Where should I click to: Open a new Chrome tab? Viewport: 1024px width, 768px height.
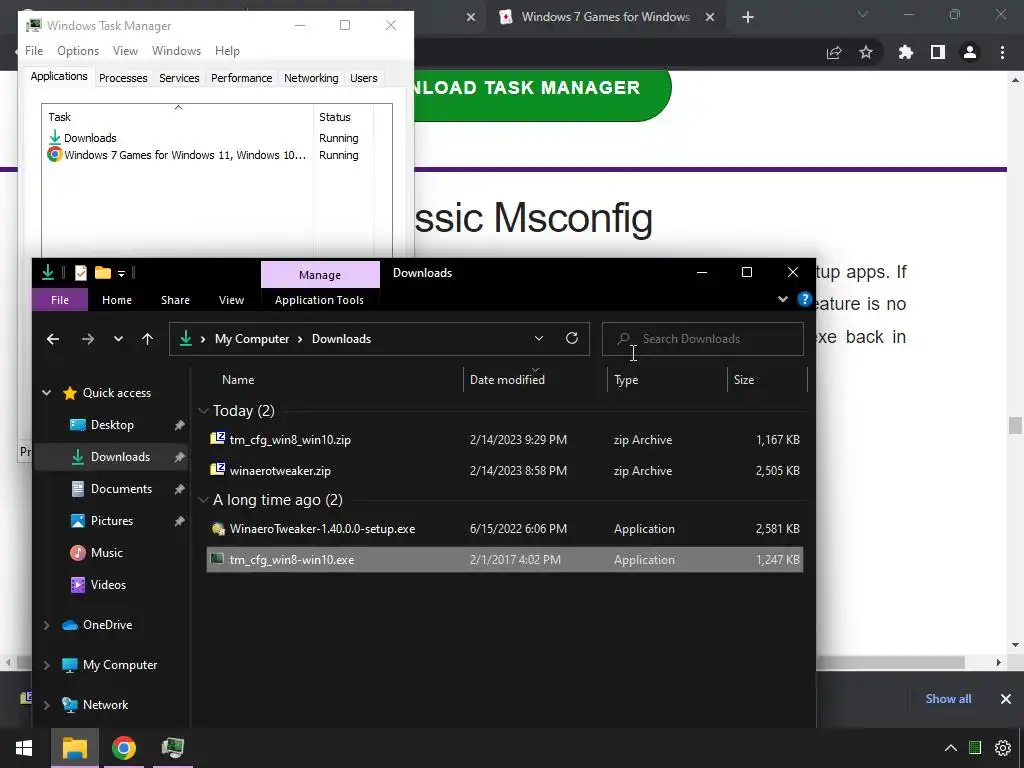tap(748, 17)
